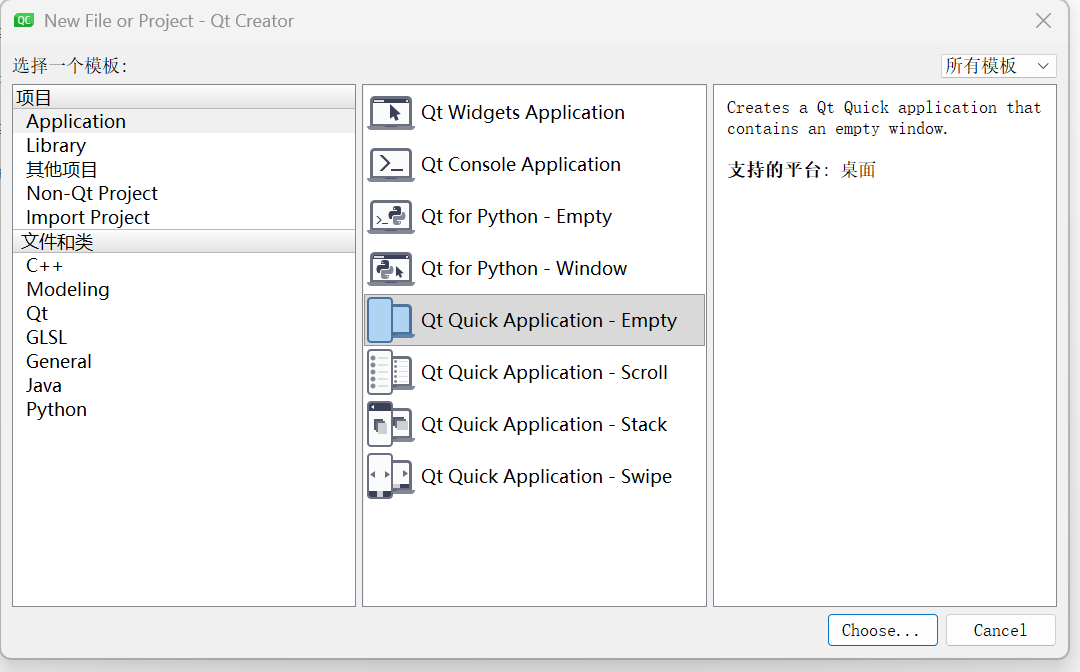Click the Qt Quick Application - Empty icon

pyautogui.click(x=391, y=320)
